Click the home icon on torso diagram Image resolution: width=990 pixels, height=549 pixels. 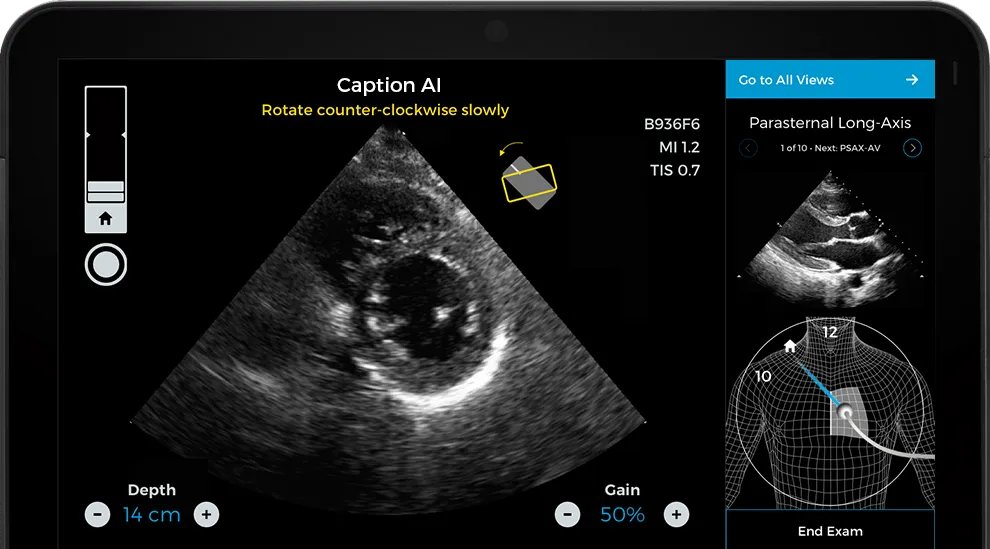[x=790, y=346]
